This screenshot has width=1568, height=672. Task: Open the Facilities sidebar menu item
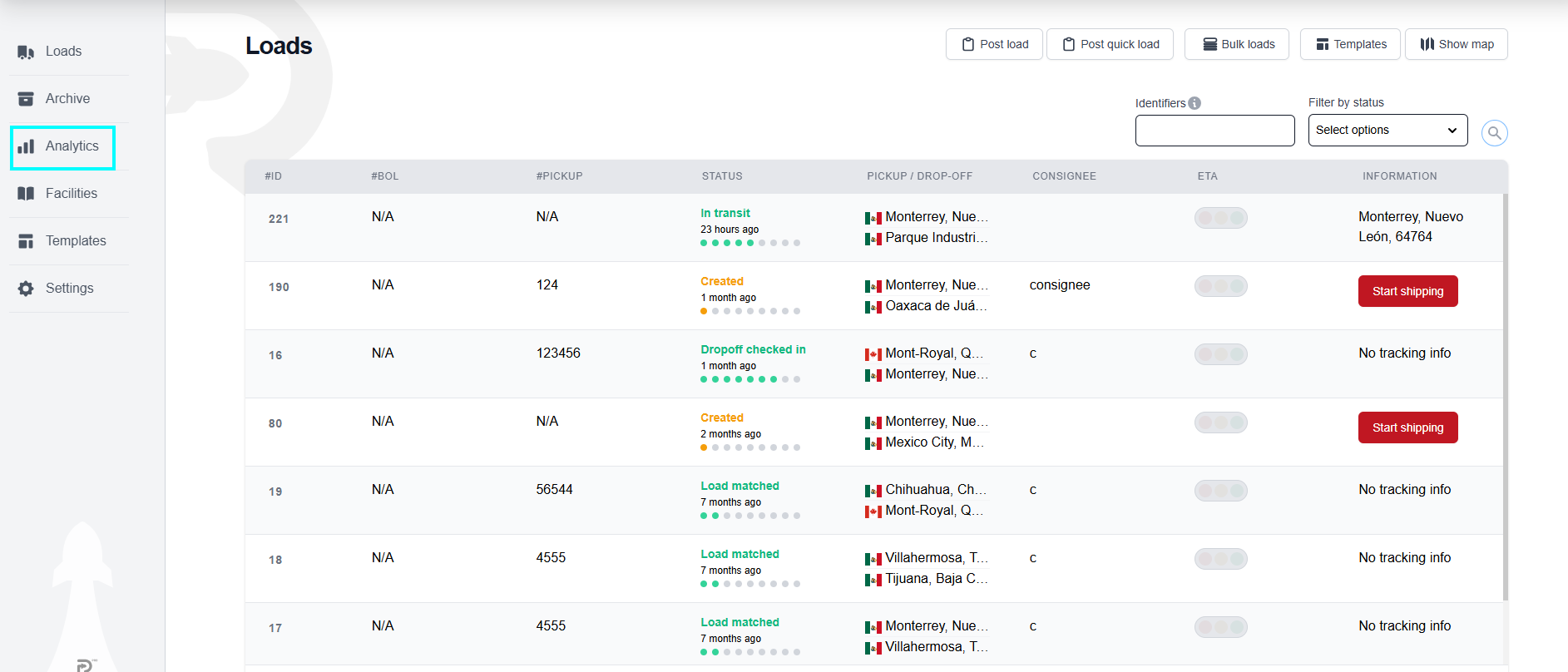tap(70, 194)
